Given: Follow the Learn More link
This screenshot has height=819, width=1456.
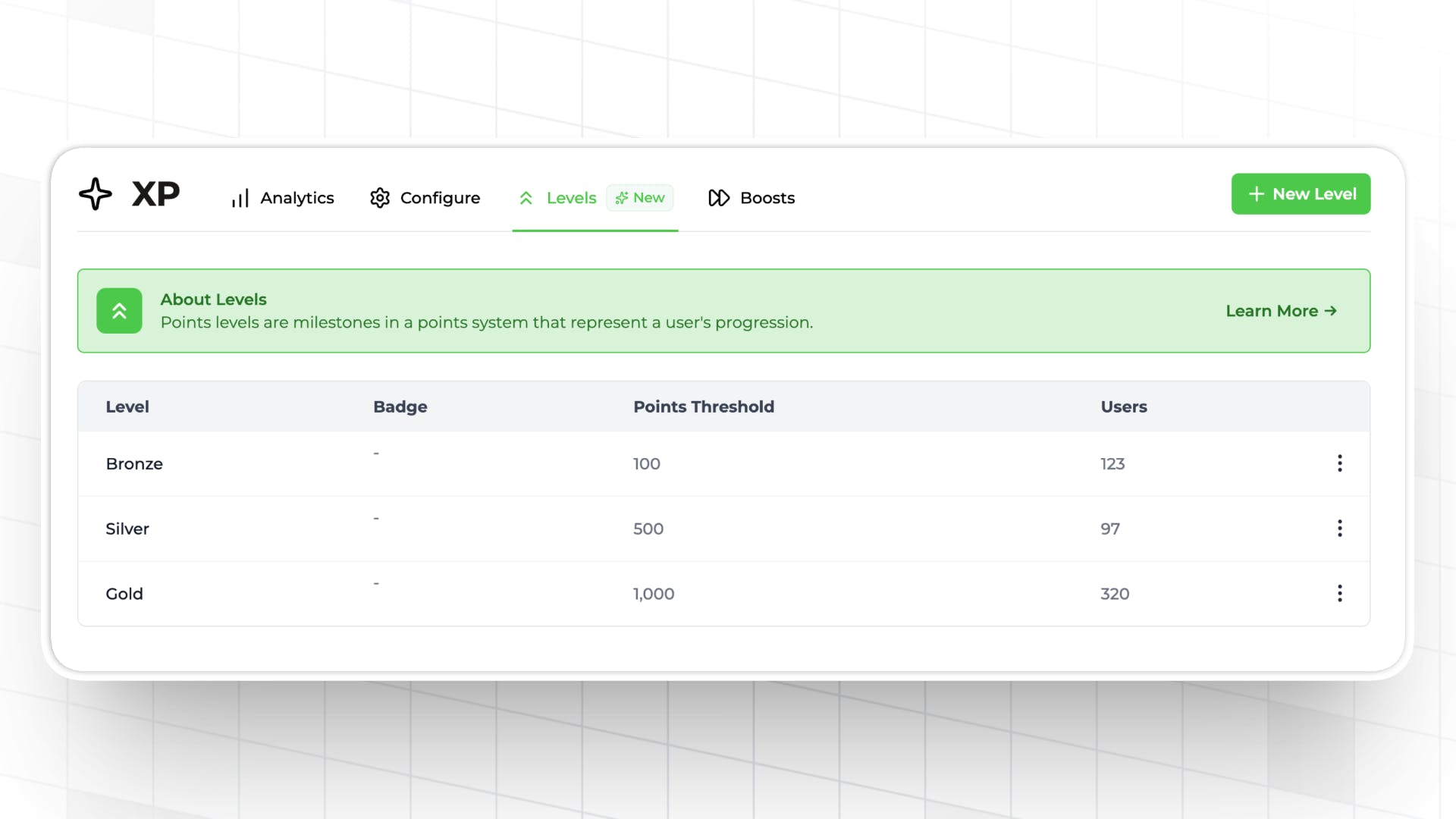Looking at the screenshot, I should click(1281, 311).
